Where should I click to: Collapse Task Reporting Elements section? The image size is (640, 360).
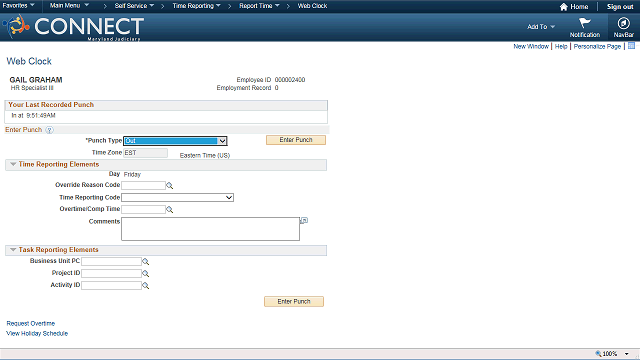[13, 250]
